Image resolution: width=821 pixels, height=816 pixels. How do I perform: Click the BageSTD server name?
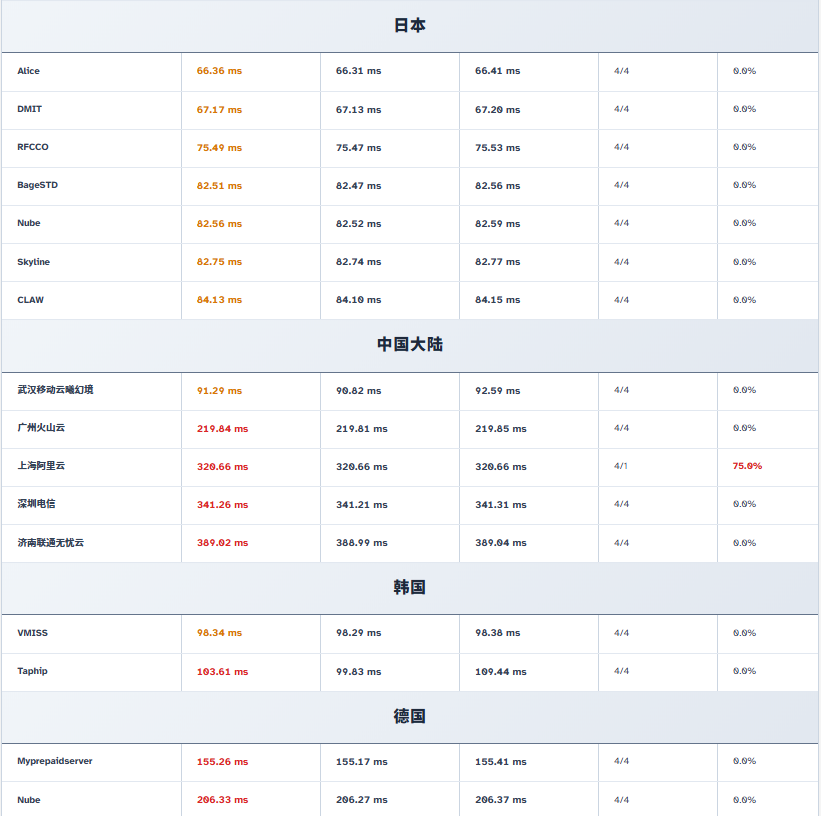pos(38,185)
